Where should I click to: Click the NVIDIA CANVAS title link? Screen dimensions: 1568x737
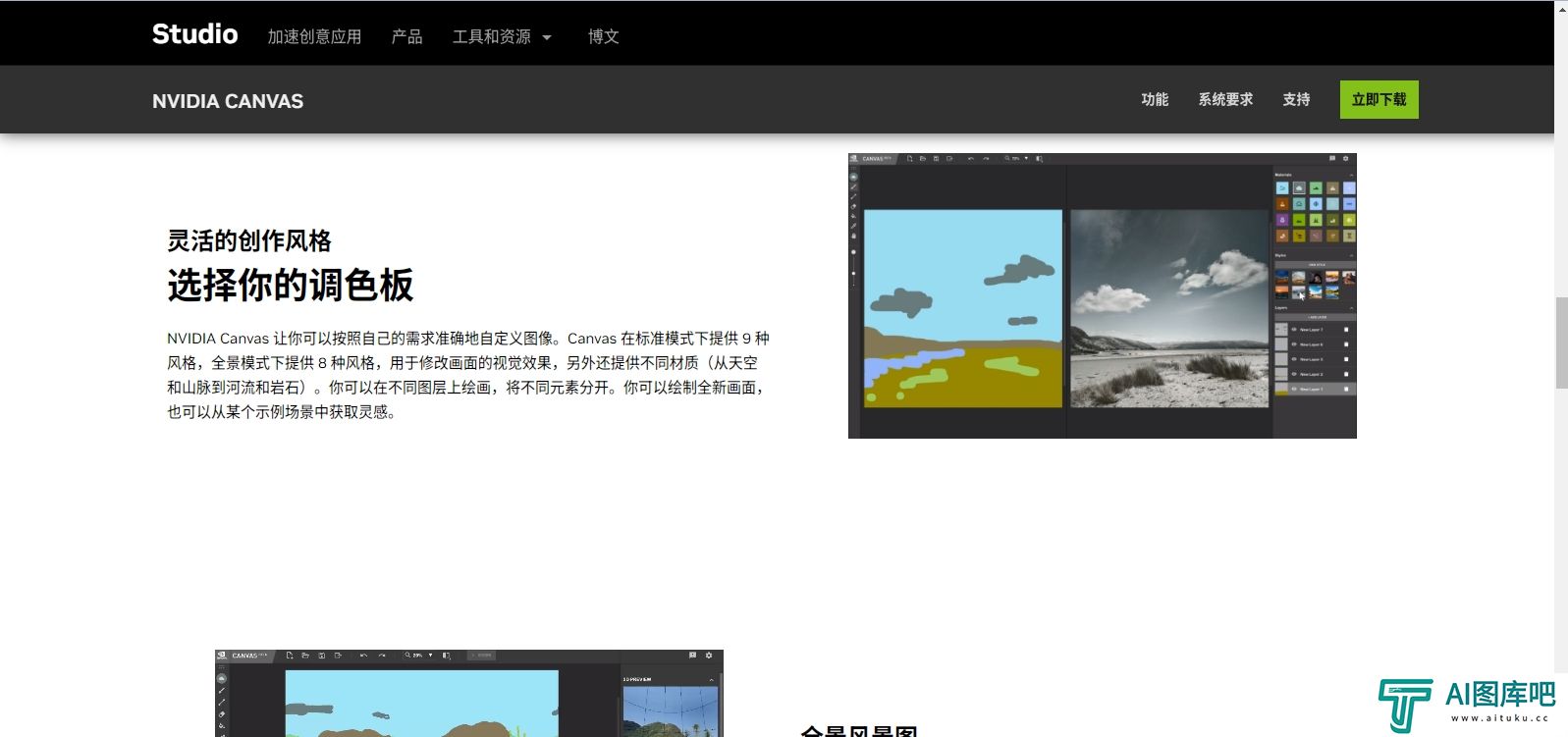228,101
